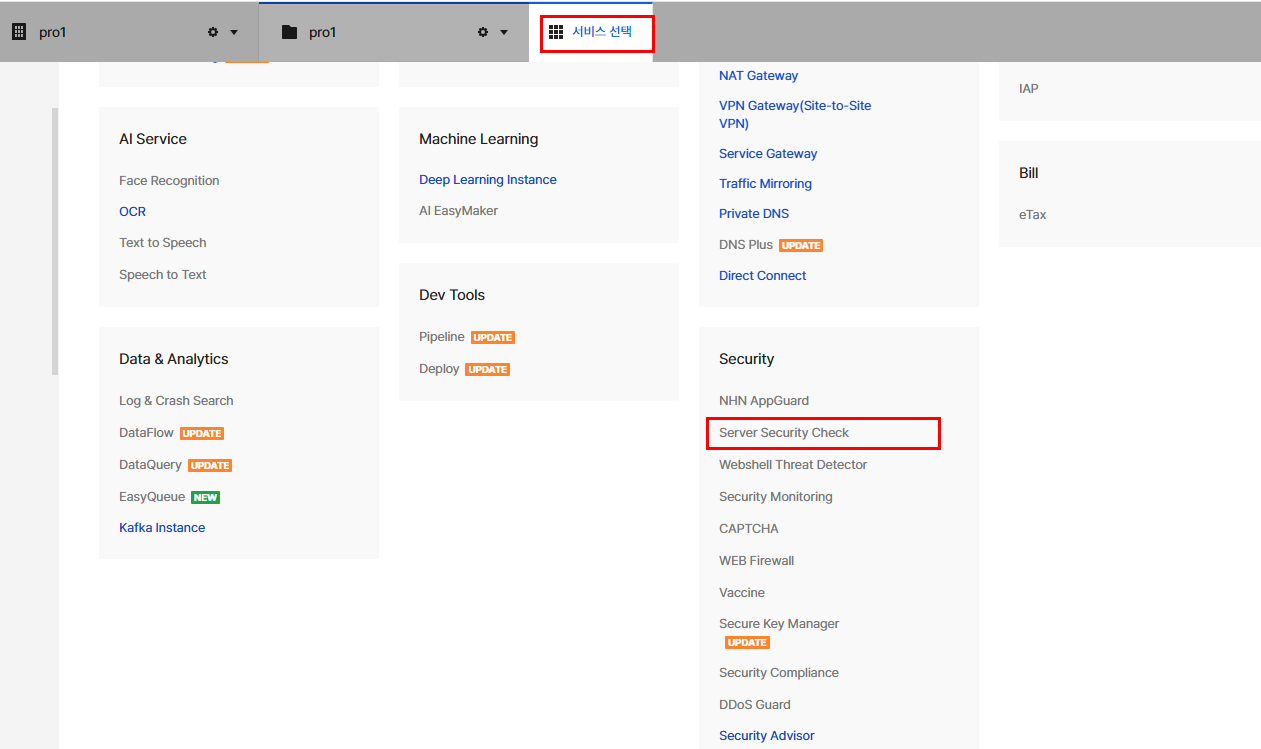Open the Pipeline dev tool

coord(442,337)
